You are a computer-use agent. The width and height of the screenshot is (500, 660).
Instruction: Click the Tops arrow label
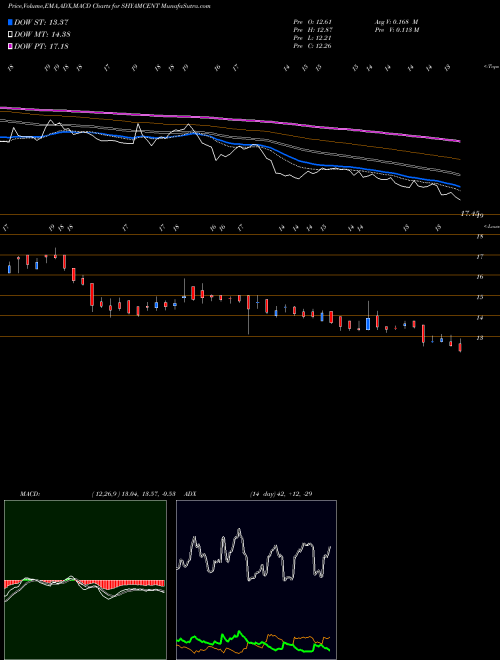[x=491, y=67]
